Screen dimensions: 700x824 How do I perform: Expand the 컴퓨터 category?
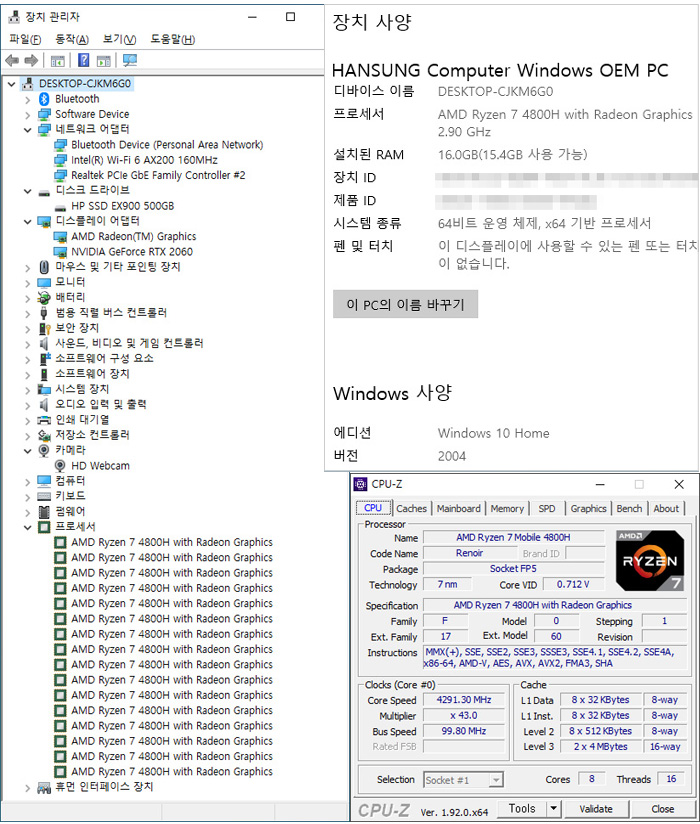pyautogui.click(x=28, y=482)
